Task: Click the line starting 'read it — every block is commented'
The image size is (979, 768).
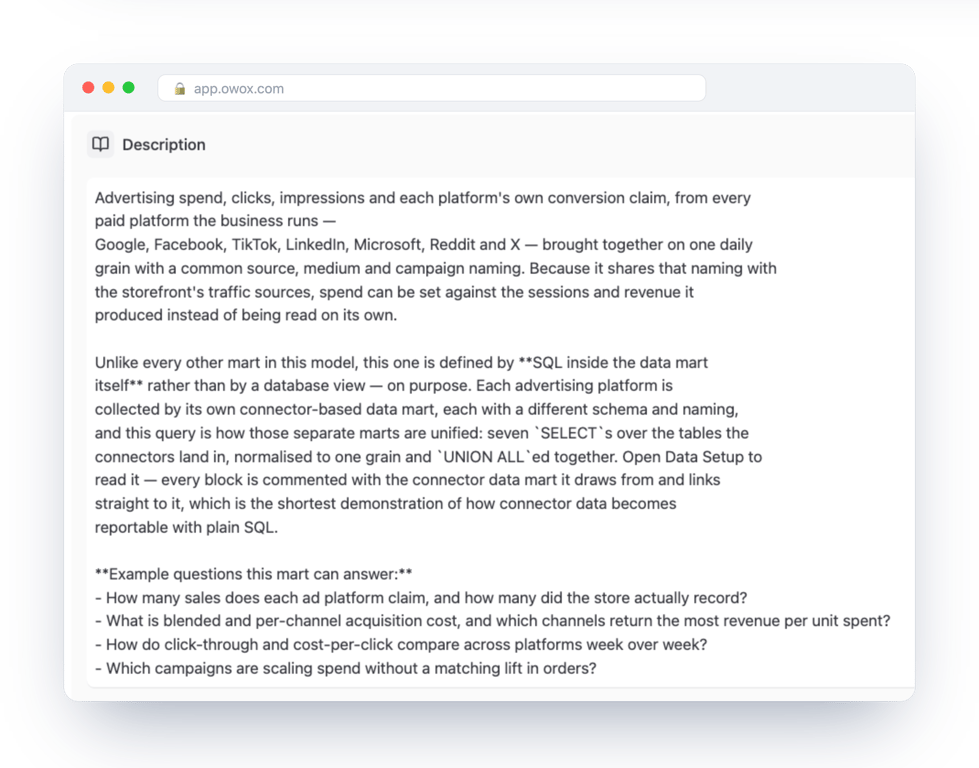Action: pos(408,480)
